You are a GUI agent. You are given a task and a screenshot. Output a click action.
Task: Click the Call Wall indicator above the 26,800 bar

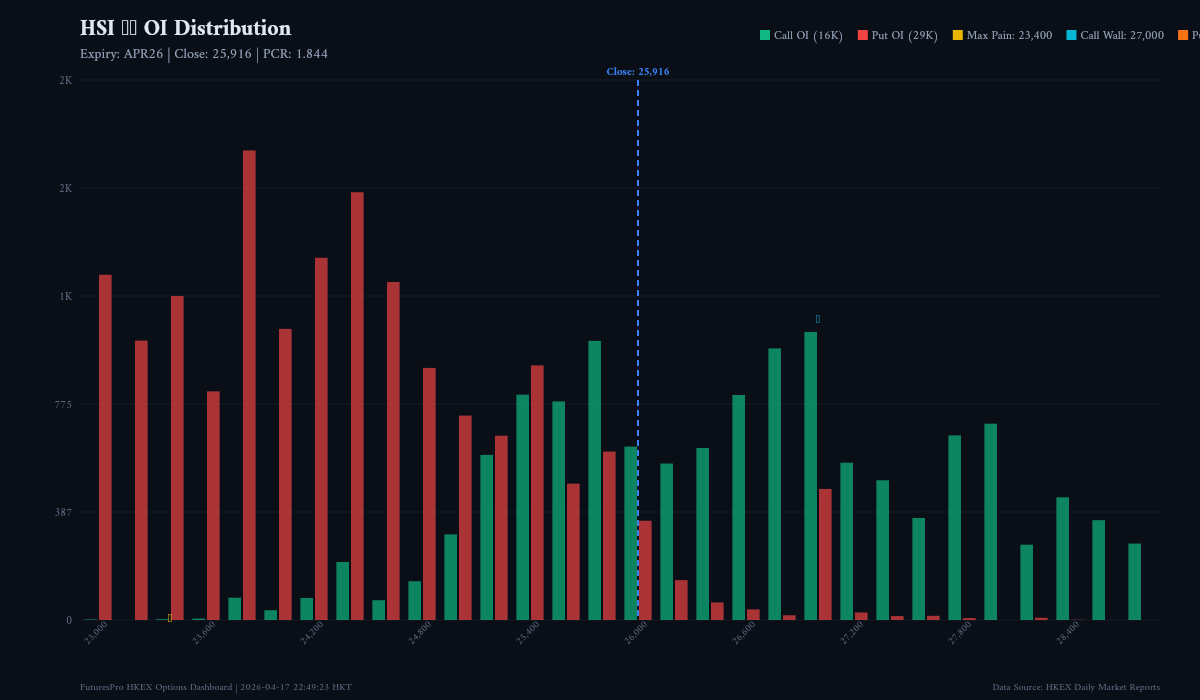[817, 318]
